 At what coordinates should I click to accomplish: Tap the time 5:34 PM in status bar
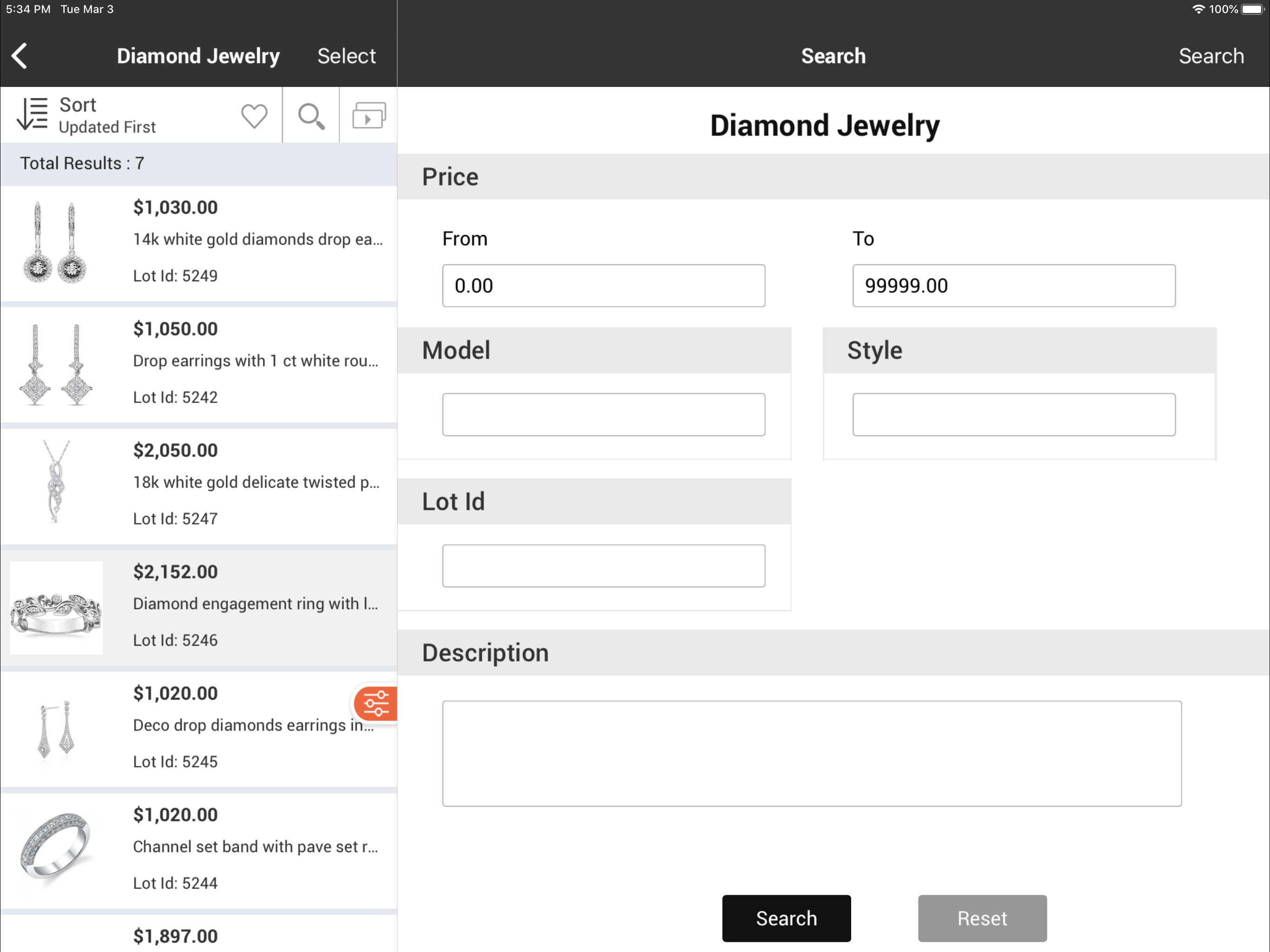(x=28, y=9)
